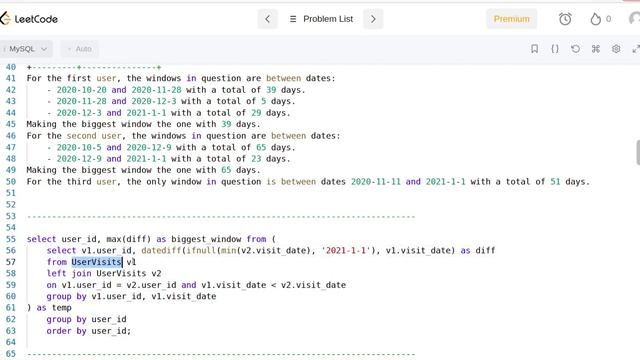Click the Premium button
The height and width of the screenshot is (360, 640).
511,19
